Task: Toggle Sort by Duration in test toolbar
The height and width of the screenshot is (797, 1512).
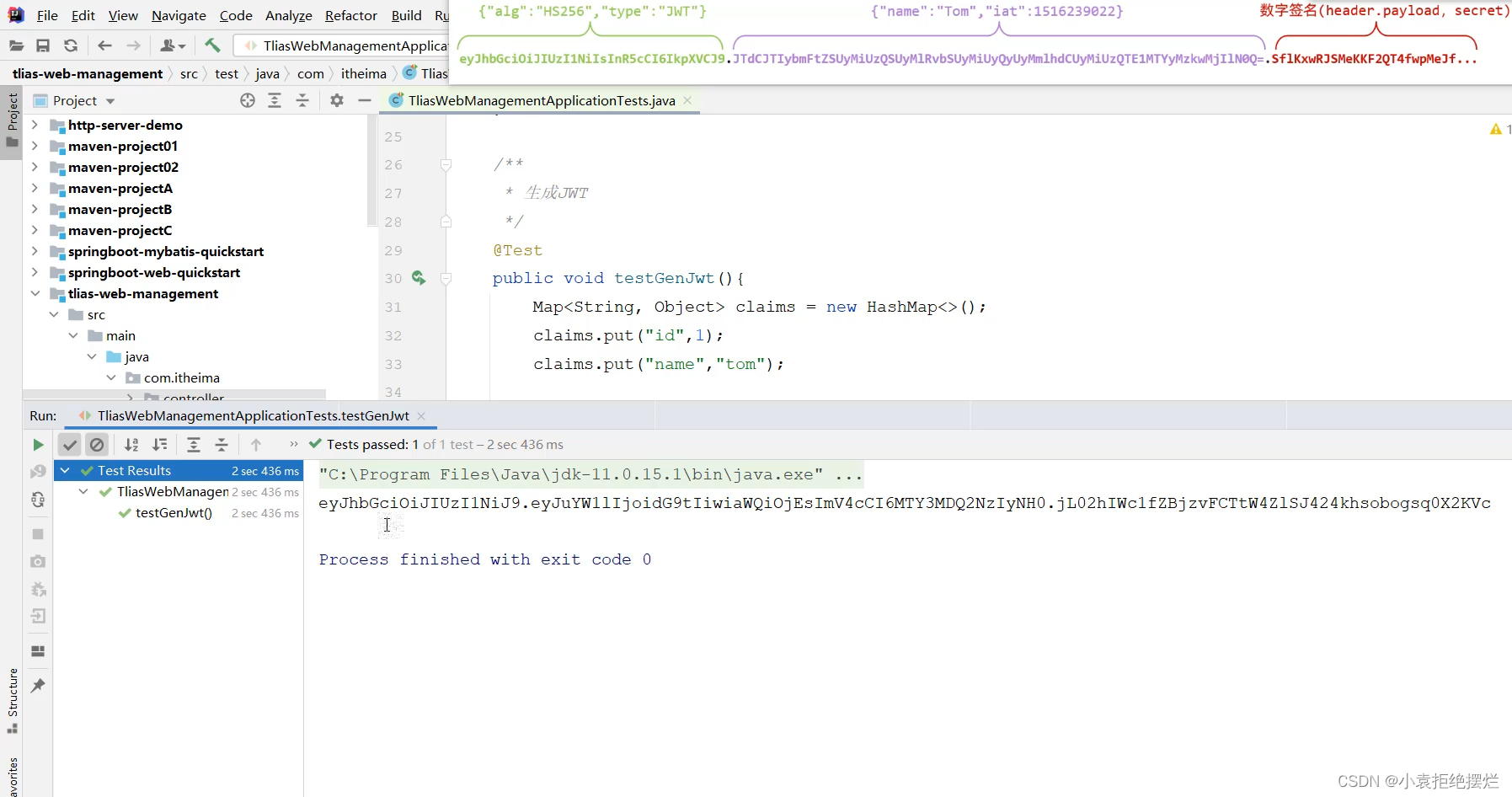Action: (x=159, y=445)
